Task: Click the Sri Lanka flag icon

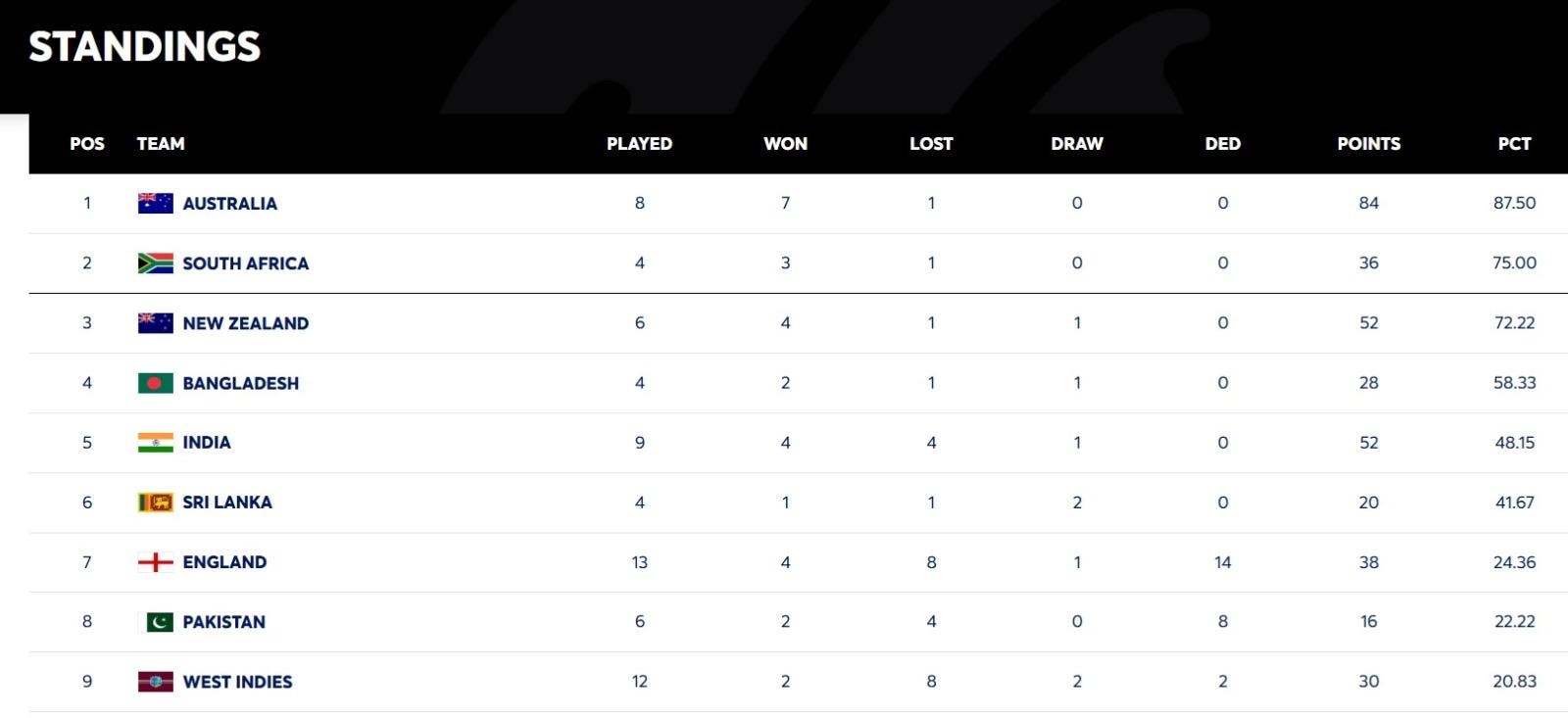Action: pyautogui.click(x=156, y=503)
